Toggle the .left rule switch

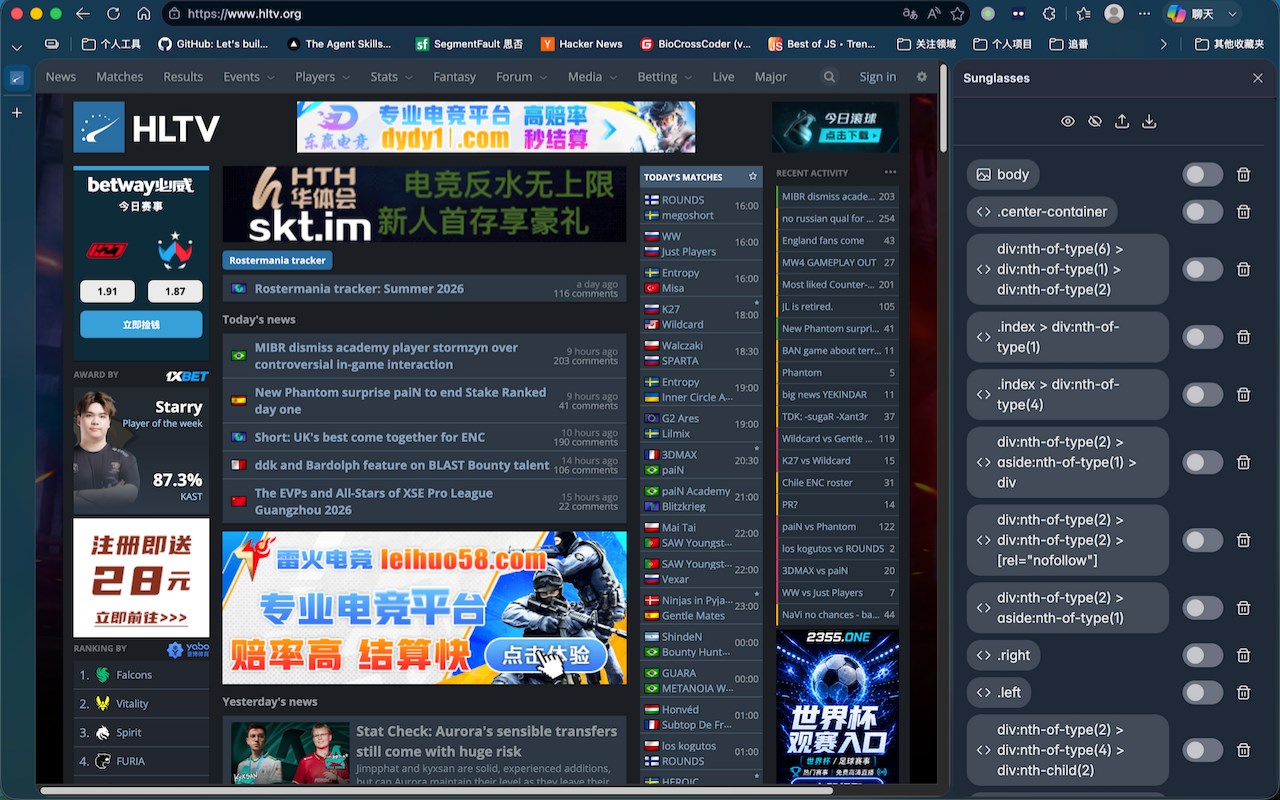click(x=1202, y=693)
